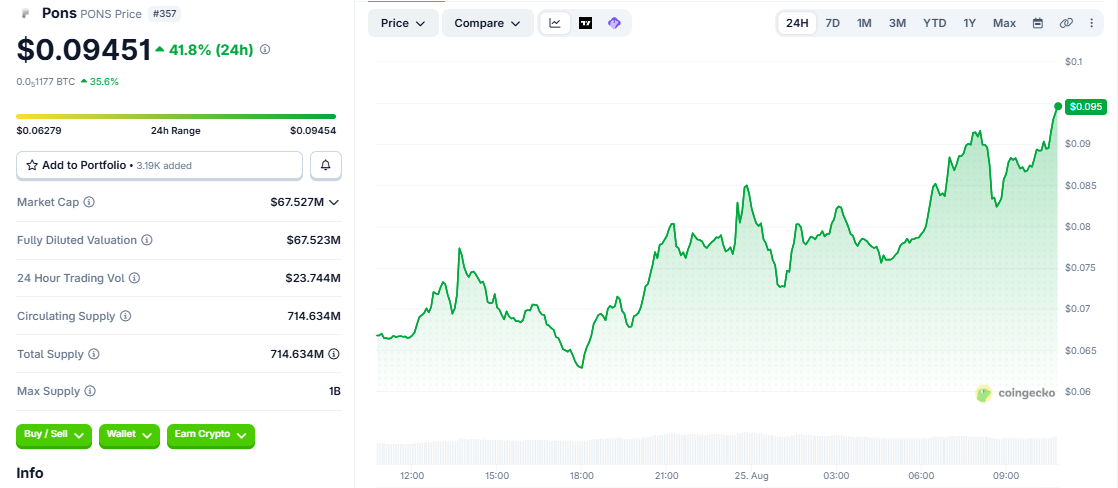Click the $67.523M valuation value
The image size is (1118, 488).
click(x=314, y=240)
